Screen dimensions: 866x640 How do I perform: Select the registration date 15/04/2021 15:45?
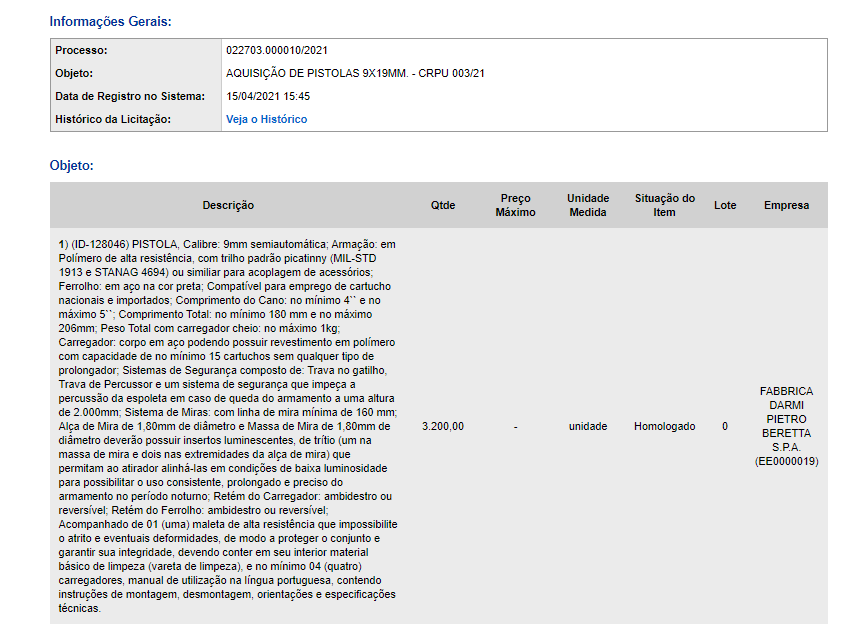point(268,96)
